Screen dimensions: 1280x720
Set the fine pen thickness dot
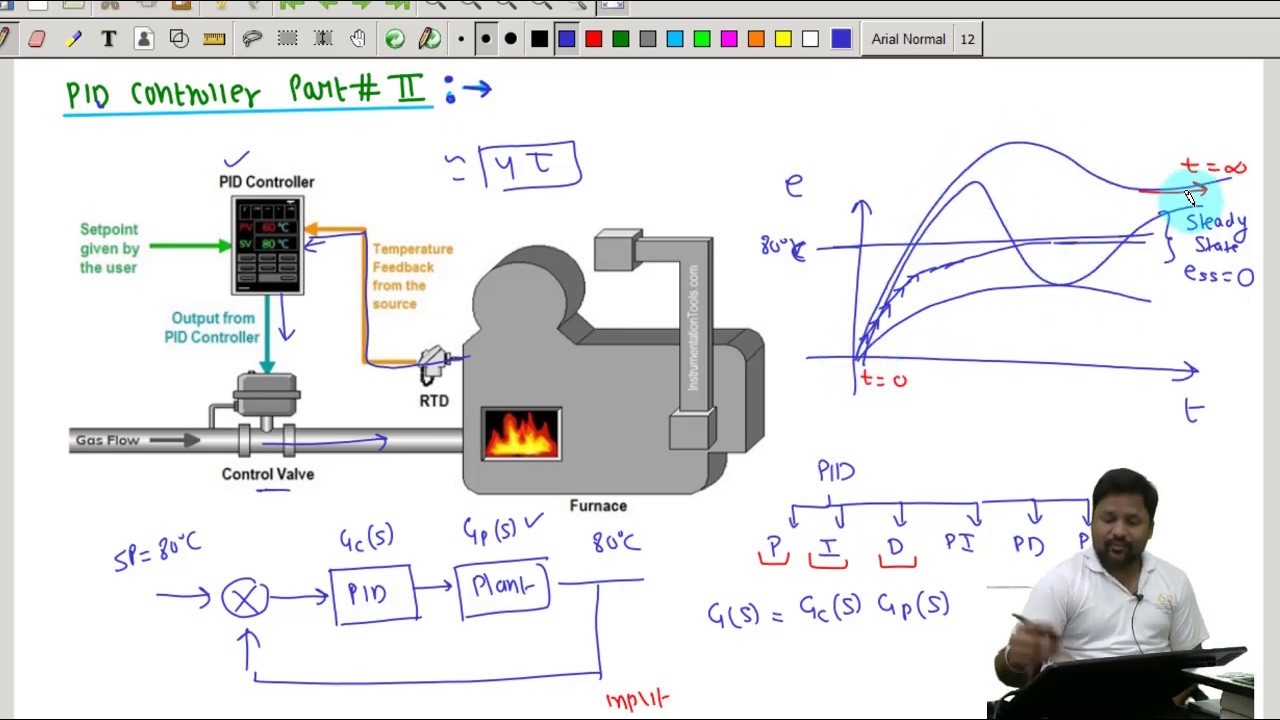(x=461, y=39)
